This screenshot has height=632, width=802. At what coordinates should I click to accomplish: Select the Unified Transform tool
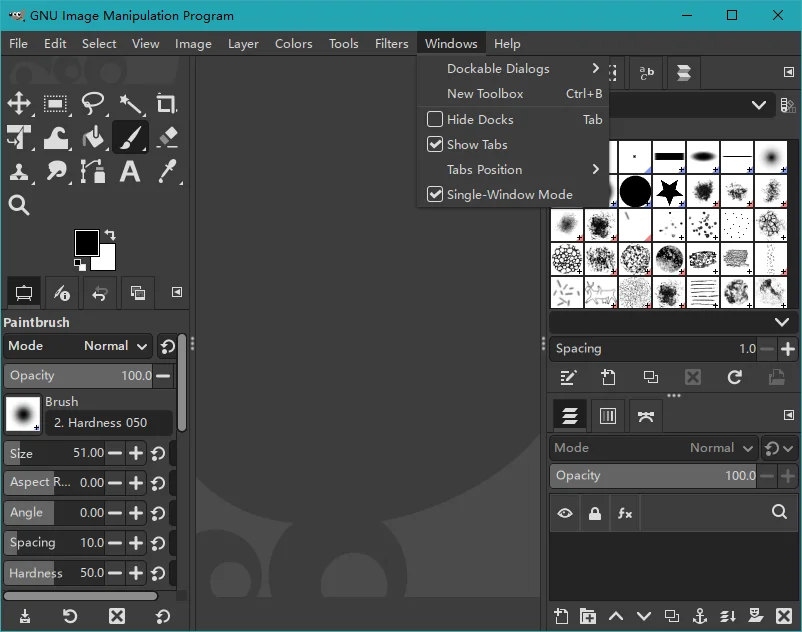pyautogui.click(x=19, y=137)
